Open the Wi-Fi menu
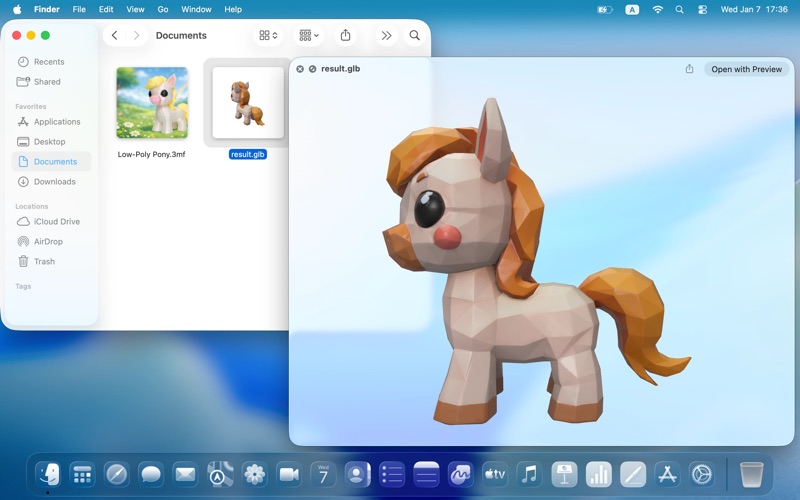Viewport: 800px width, 500px height. (658, 9)
